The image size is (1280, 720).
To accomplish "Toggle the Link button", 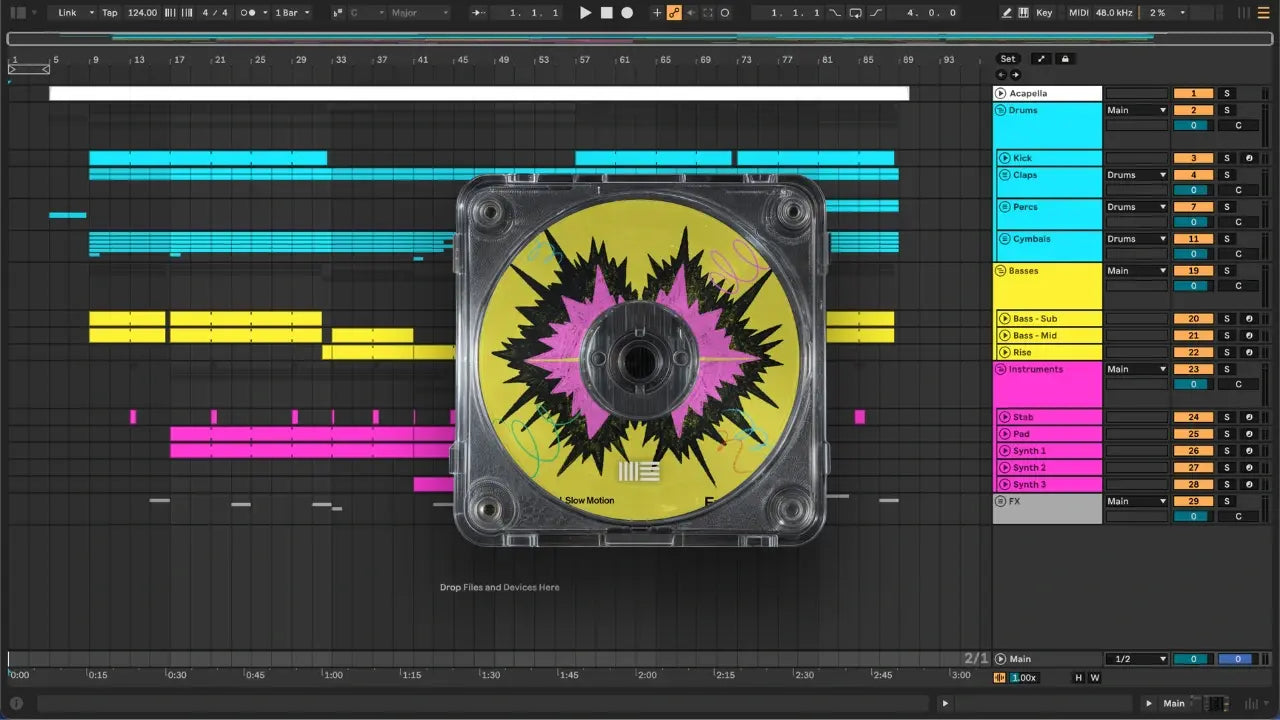I will click(67, 13).
